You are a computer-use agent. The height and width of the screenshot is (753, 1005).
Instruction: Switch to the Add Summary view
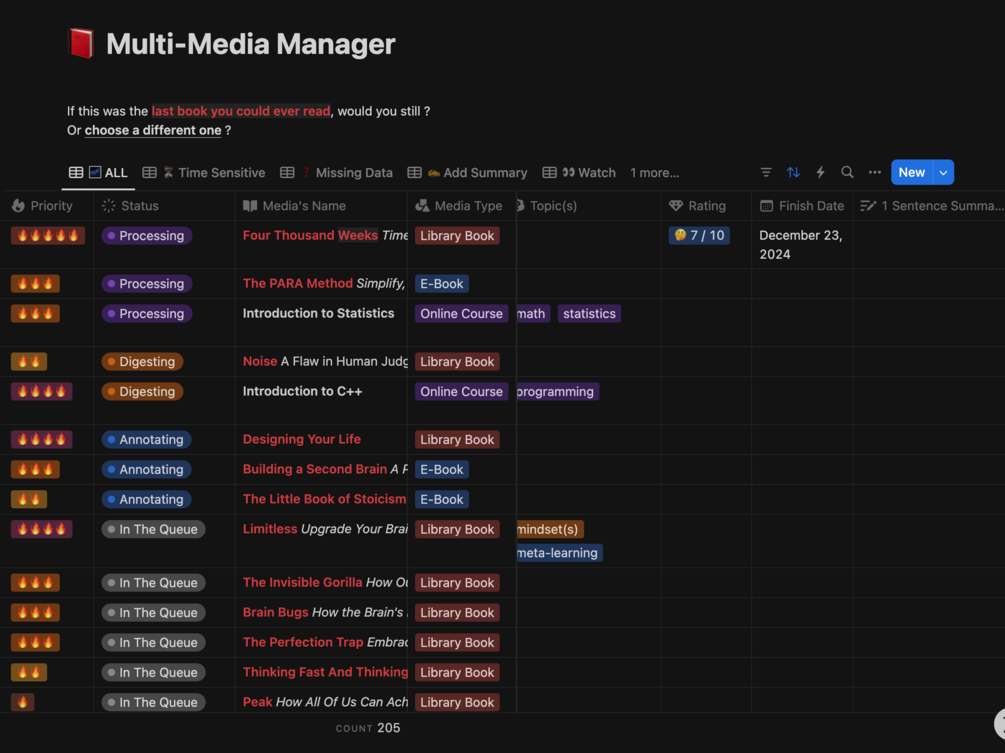468,172
